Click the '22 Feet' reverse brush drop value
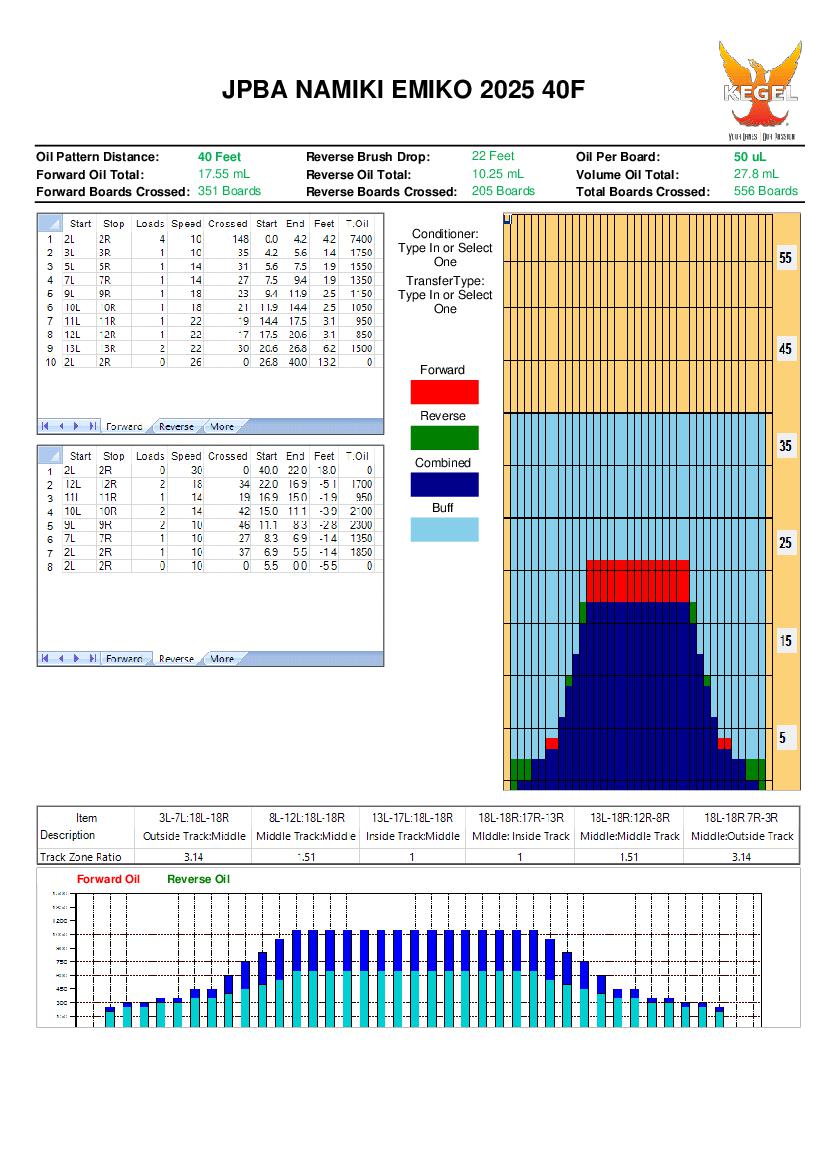Image resolution: width=826 pixels, height=1169 pixels. point(493,156)
